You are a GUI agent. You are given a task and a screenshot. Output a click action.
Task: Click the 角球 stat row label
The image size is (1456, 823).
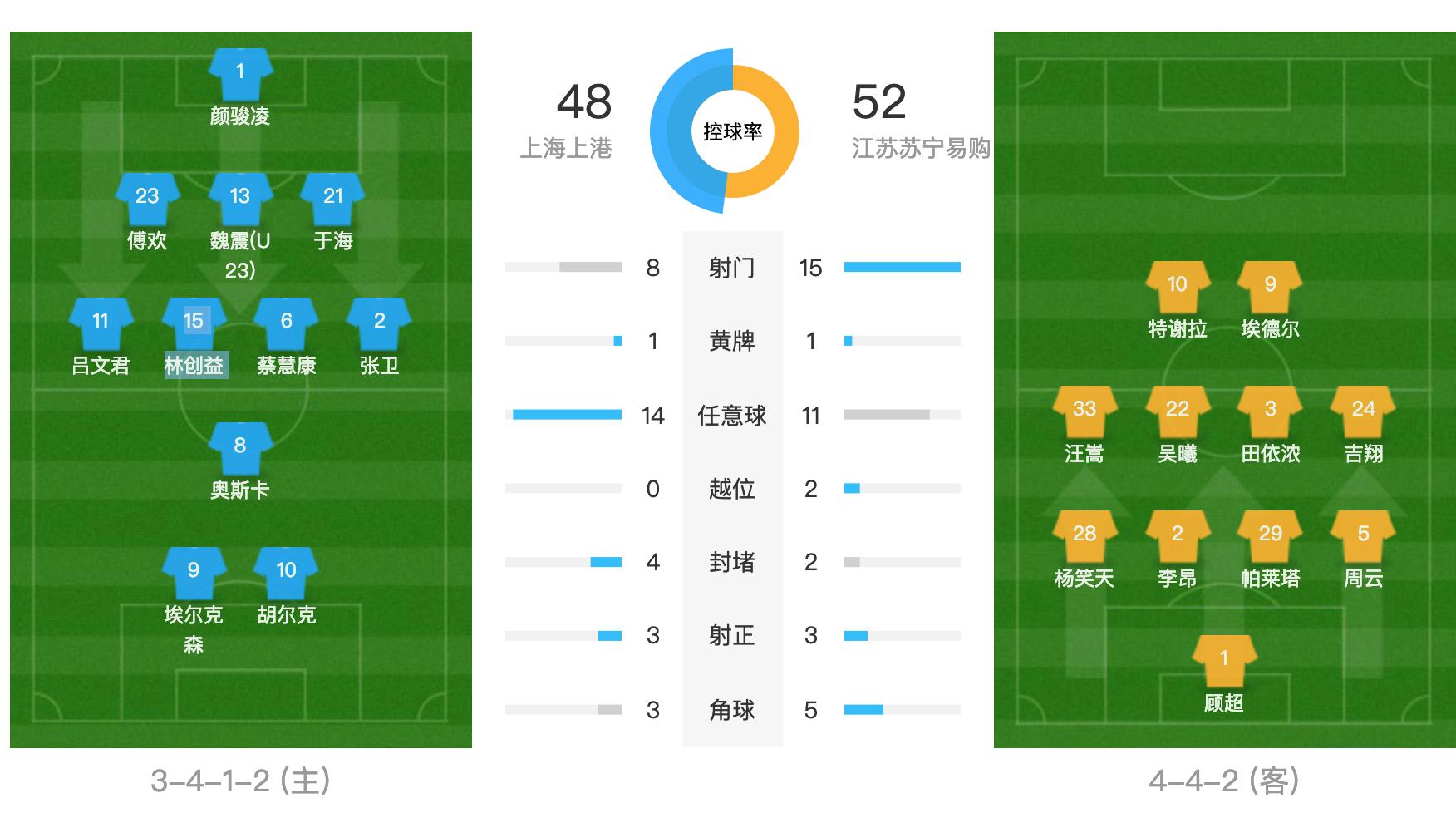[x=732, y=710]
